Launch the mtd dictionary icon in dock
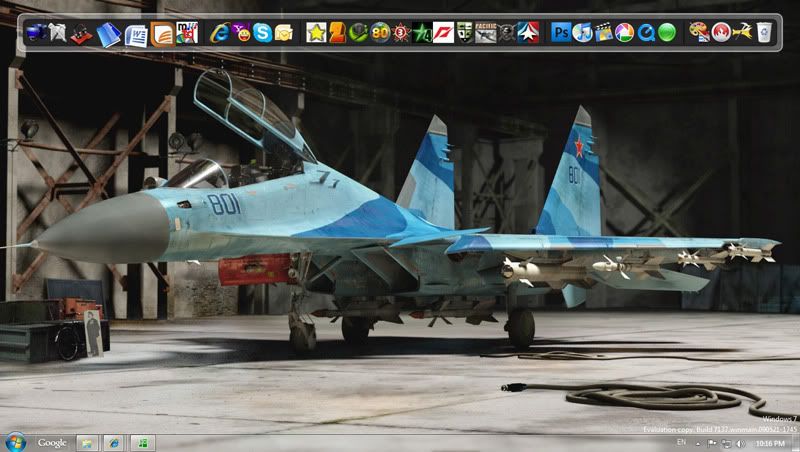This screenshot has width=800, height=452. [187, 33]
